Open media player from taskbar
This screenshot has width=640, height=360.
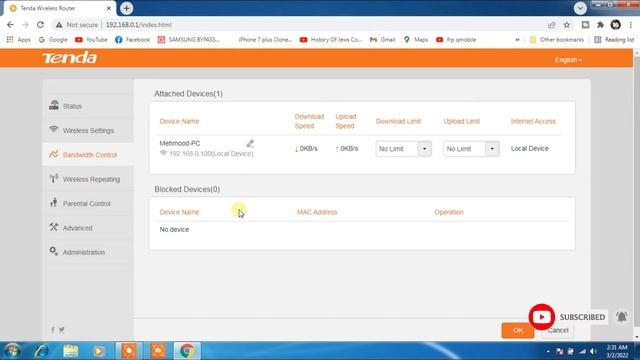click(98, 351)
